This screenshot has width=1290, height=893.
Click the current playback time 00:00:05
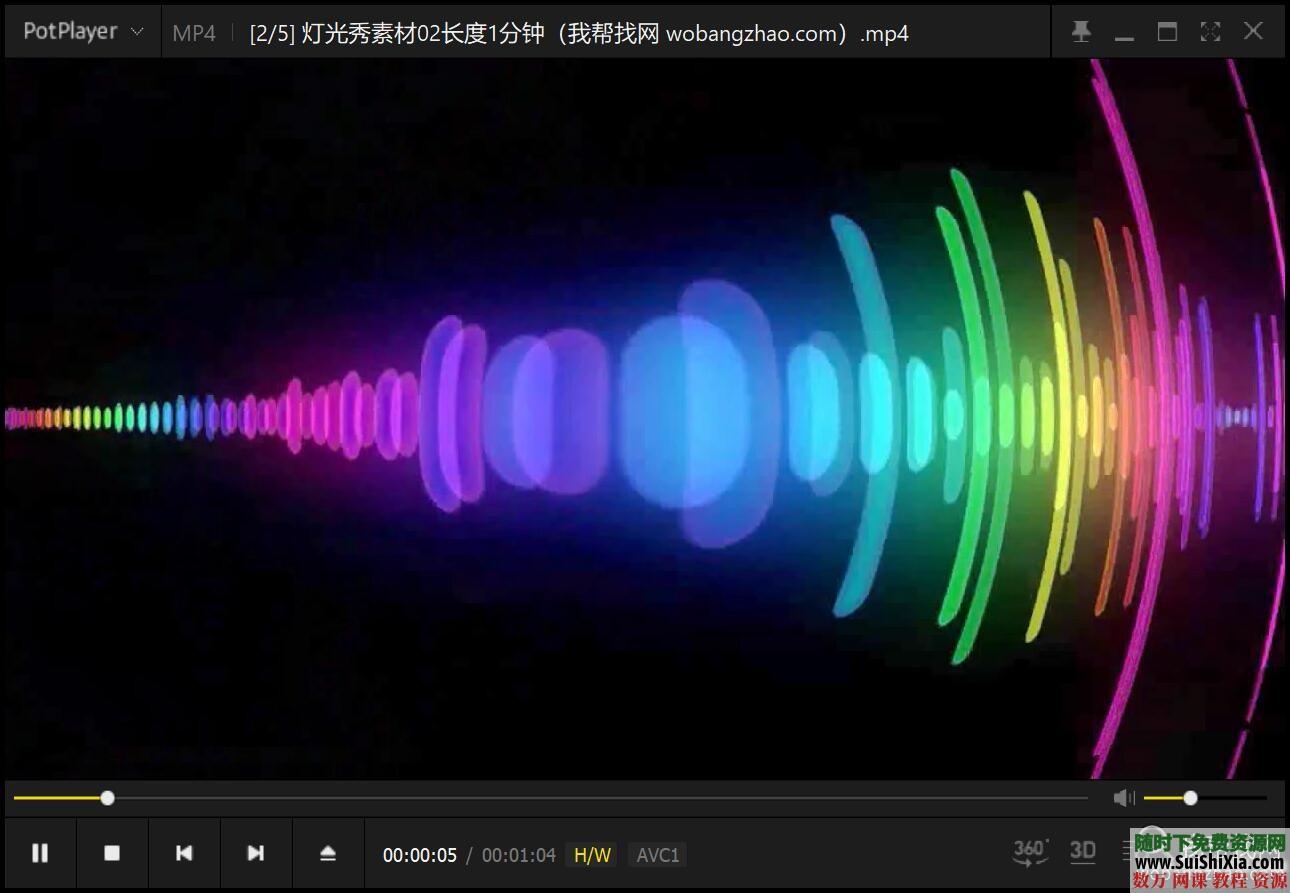pyautogui.click(x=419, y=855)
